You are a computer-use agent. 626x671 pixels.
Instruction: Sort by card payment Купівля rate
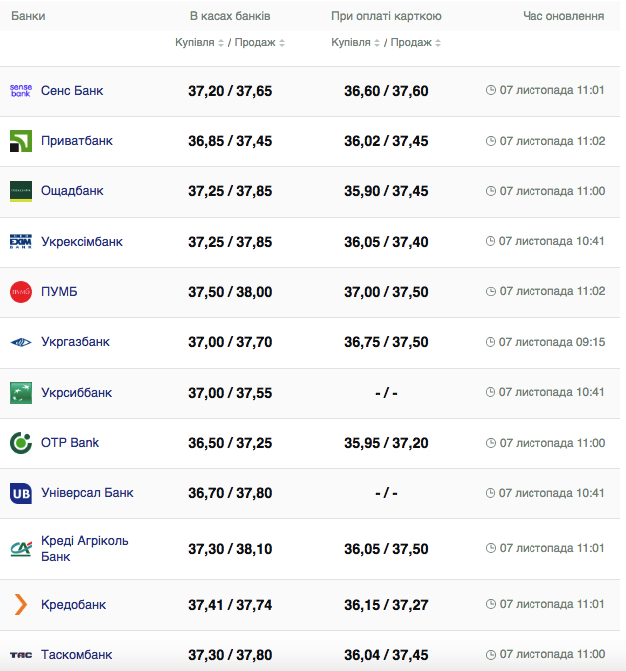356,43
